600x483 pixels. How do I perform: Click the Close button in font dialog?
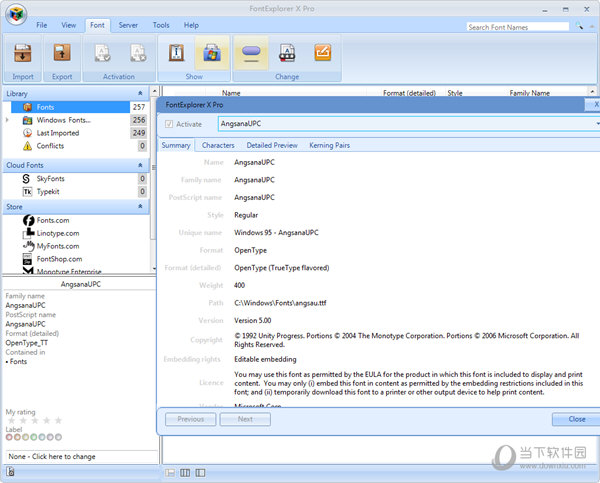(x=576, y=419)
